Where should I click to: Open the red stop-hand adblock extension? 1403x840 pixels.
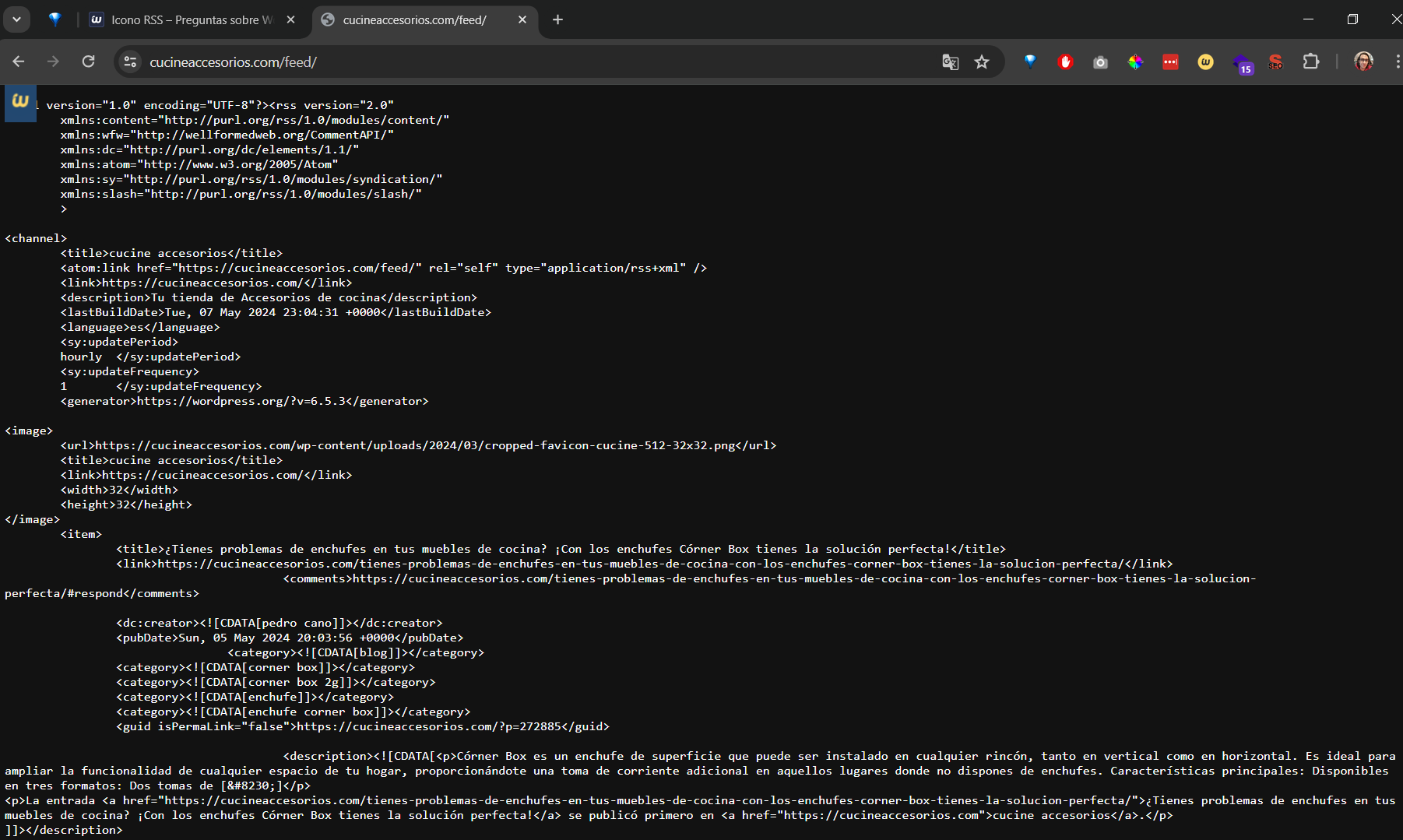(x=1065, y=62)
